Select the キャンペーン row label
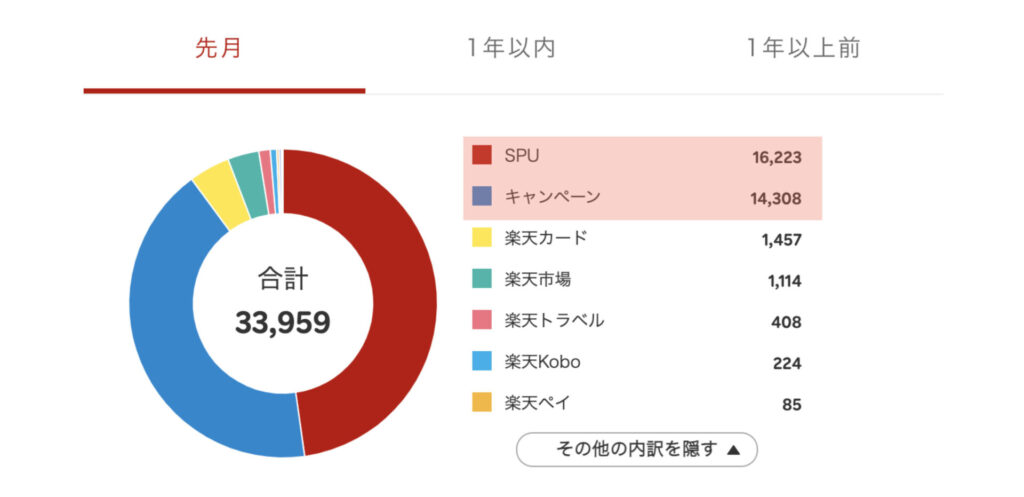The width and height of the screenshot is (1024, 497). pyautogui.click(x=553, y=196)
